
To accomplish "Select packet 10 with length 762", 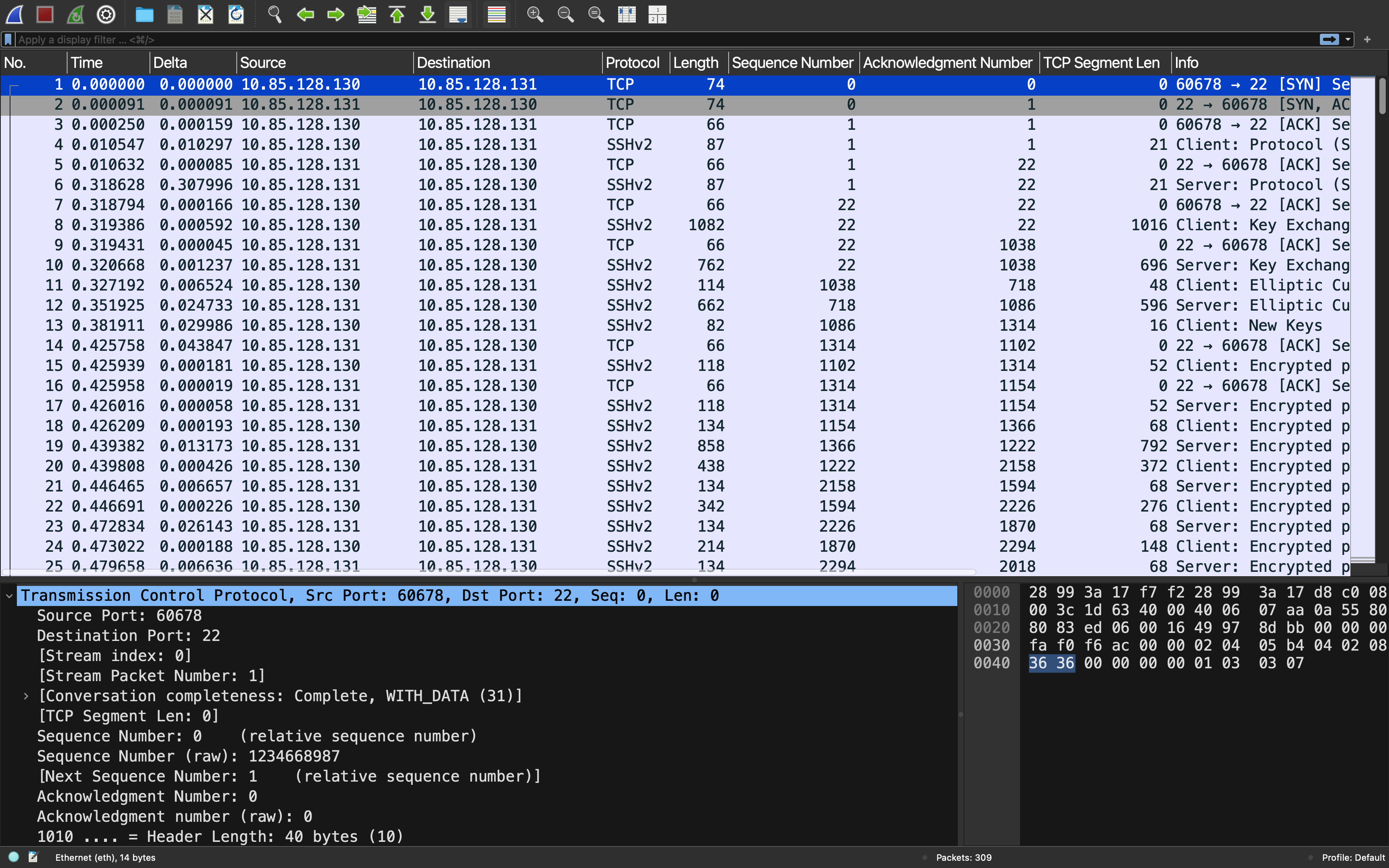I will pyautogui.click(x=675, y=265).
